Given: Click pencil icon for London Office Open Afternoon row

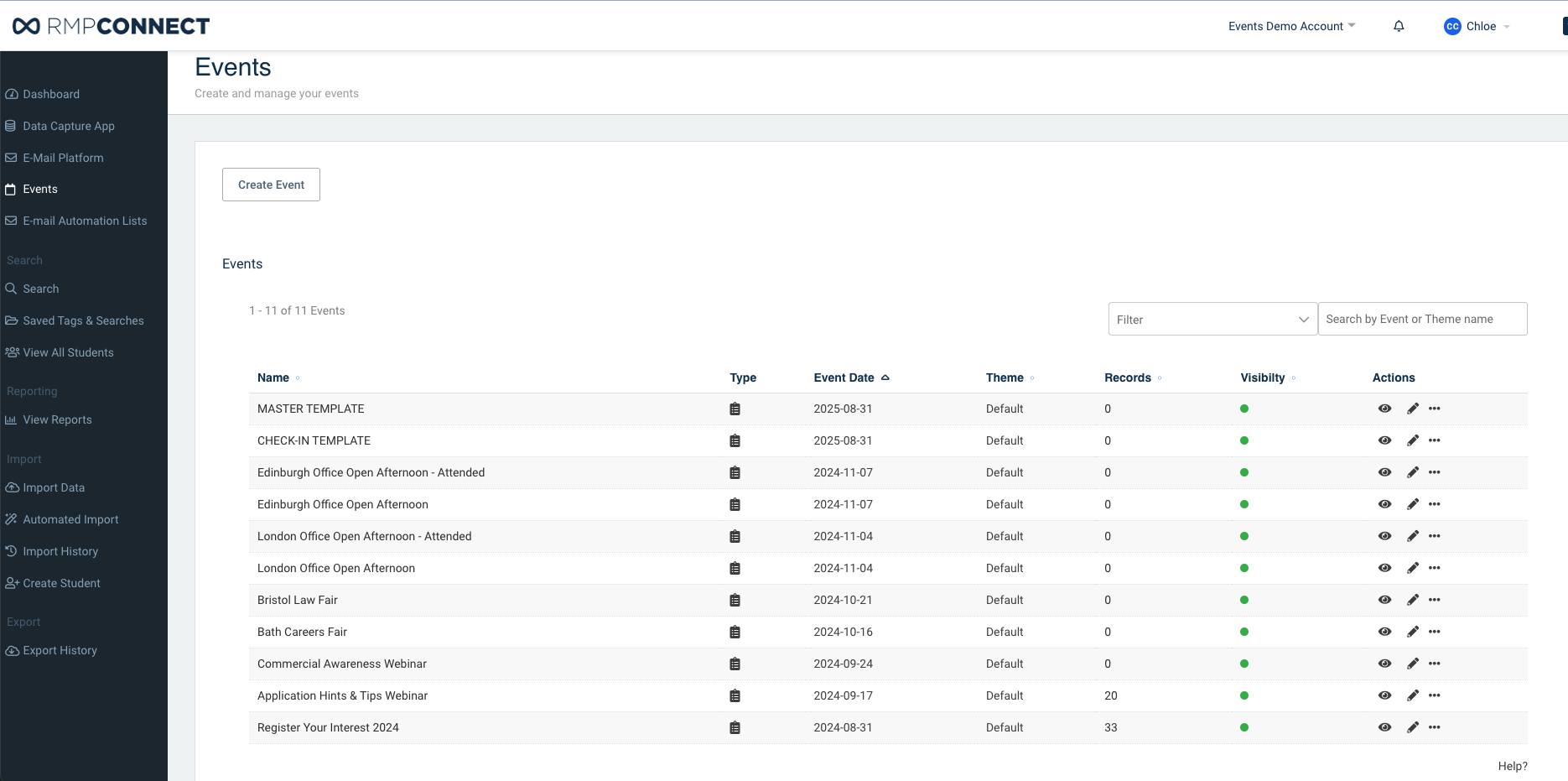Looking at the screenshot, I should (1413, 568).
